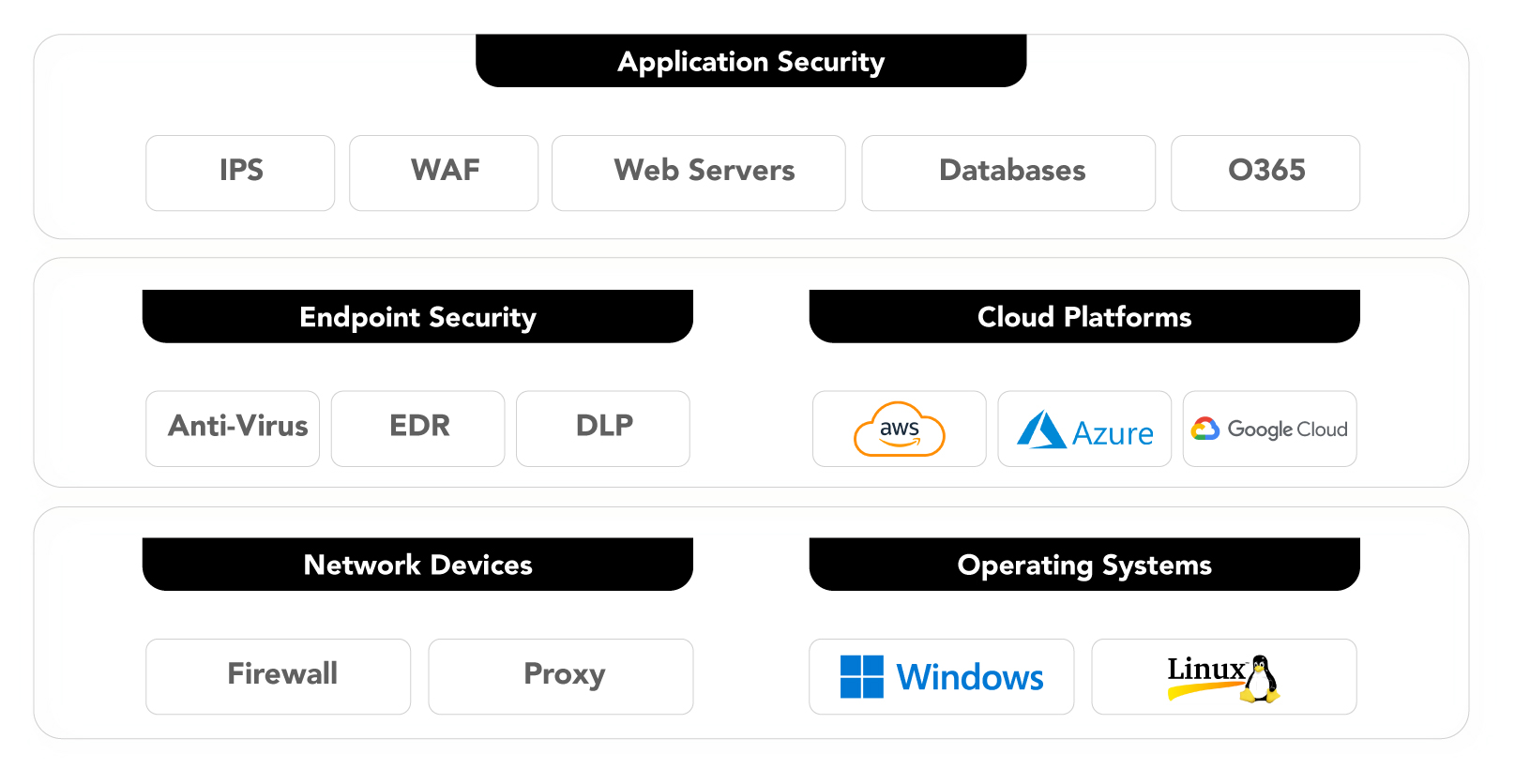Choose the Web Servers box

[699, 173]
